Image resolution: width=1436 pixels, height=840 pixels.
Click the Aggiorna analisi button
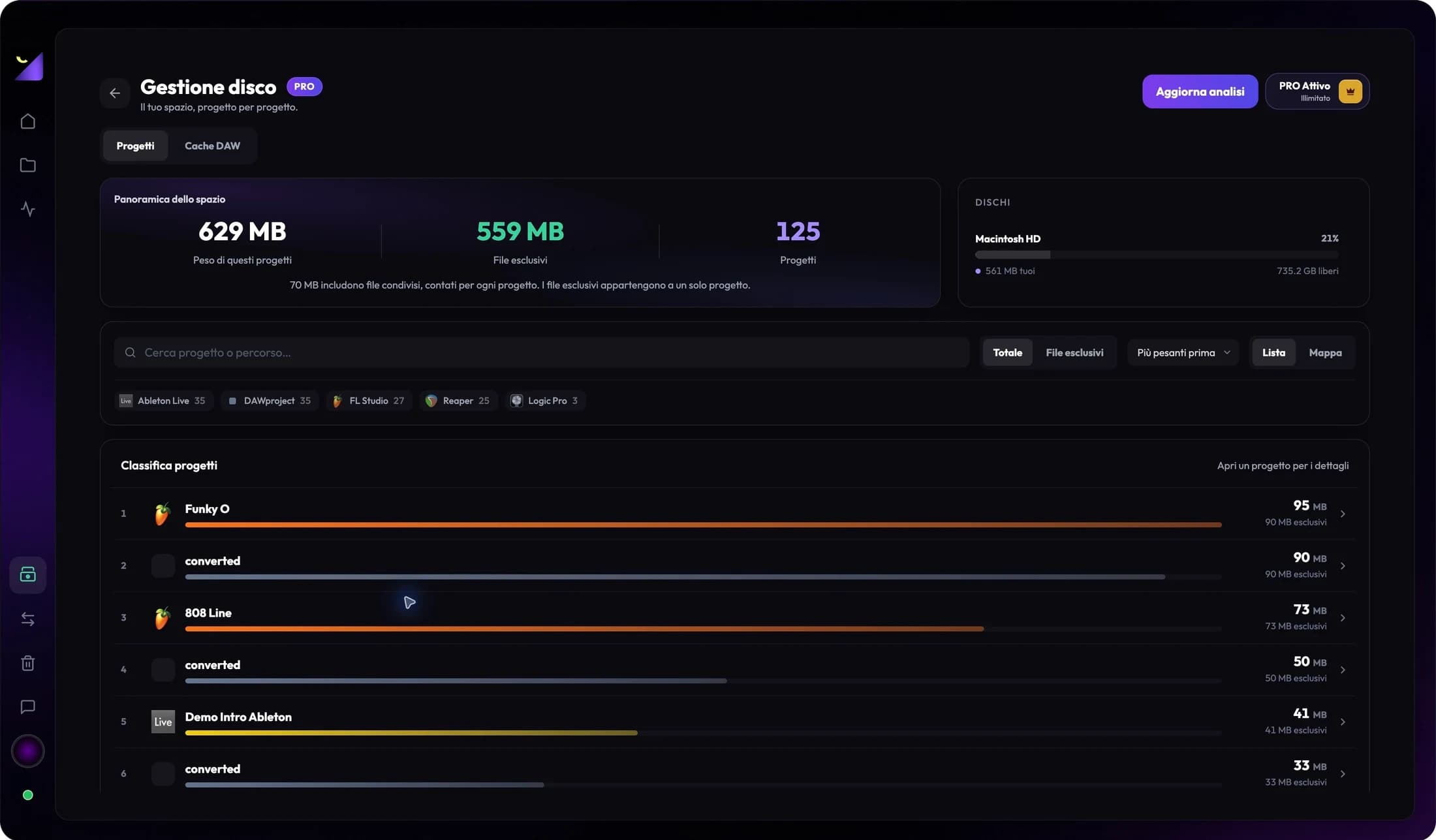tap(1200, 91)
